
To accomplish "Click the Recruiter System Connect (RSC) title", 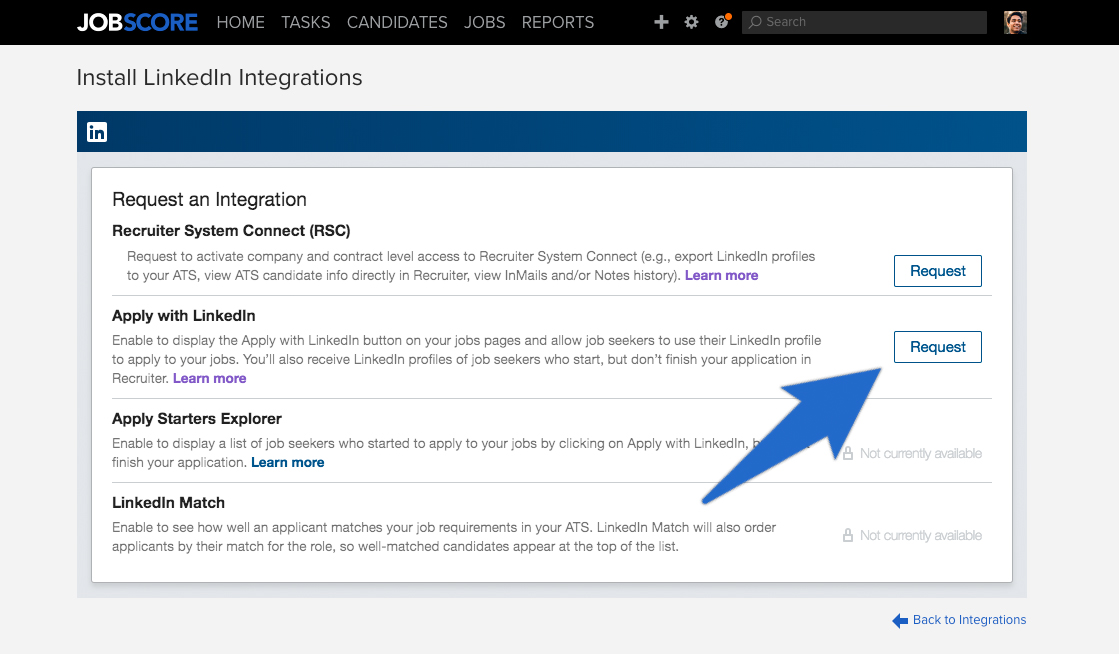I will (x=231, y=231).
